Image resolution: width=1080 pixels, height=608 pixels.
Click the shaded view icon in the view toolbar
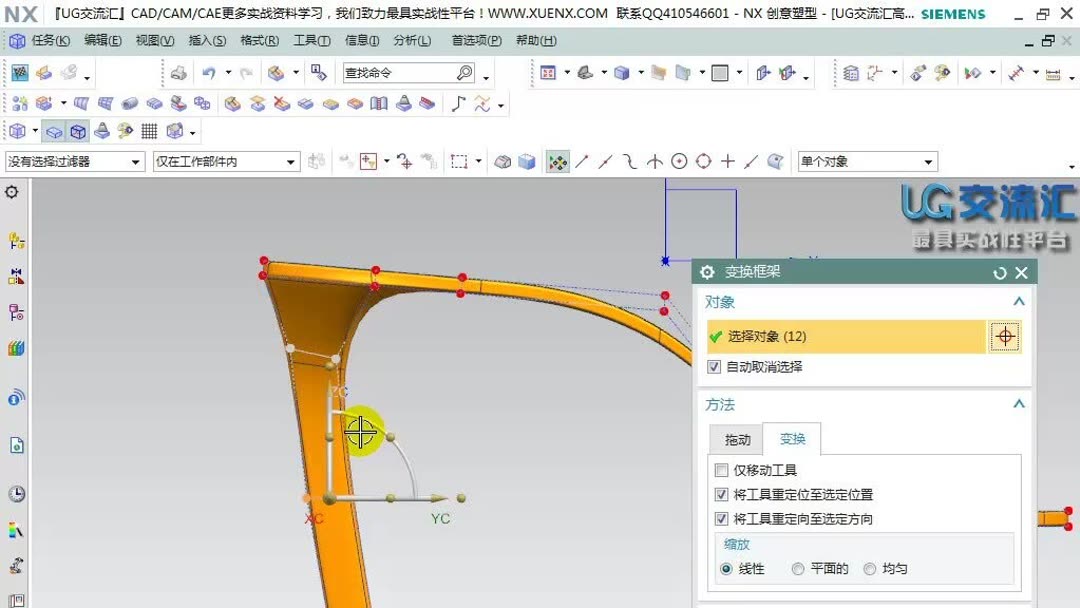click(x=55, y=131)
